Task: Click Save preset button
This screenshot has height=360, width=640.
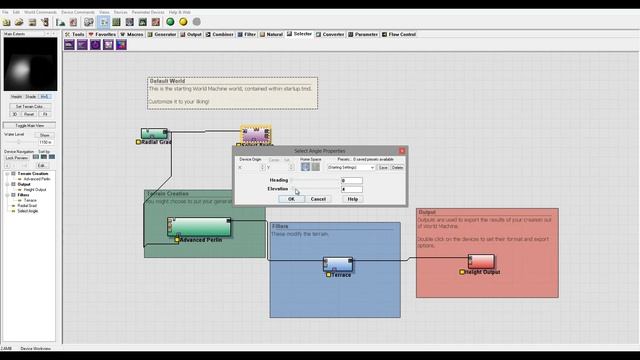Action: click(x=383, y=167)
